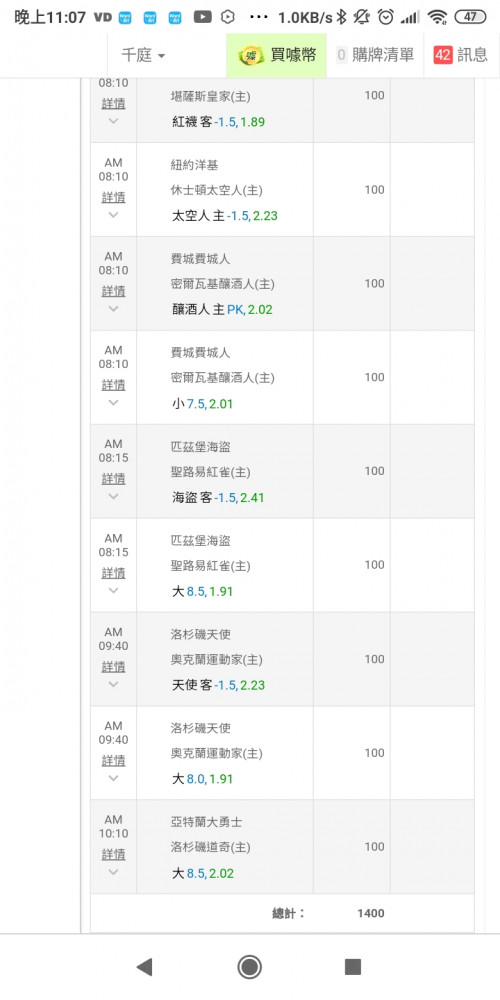
Task: Expand chevron under 太空人 主 08:10 row
Action: 113,215
